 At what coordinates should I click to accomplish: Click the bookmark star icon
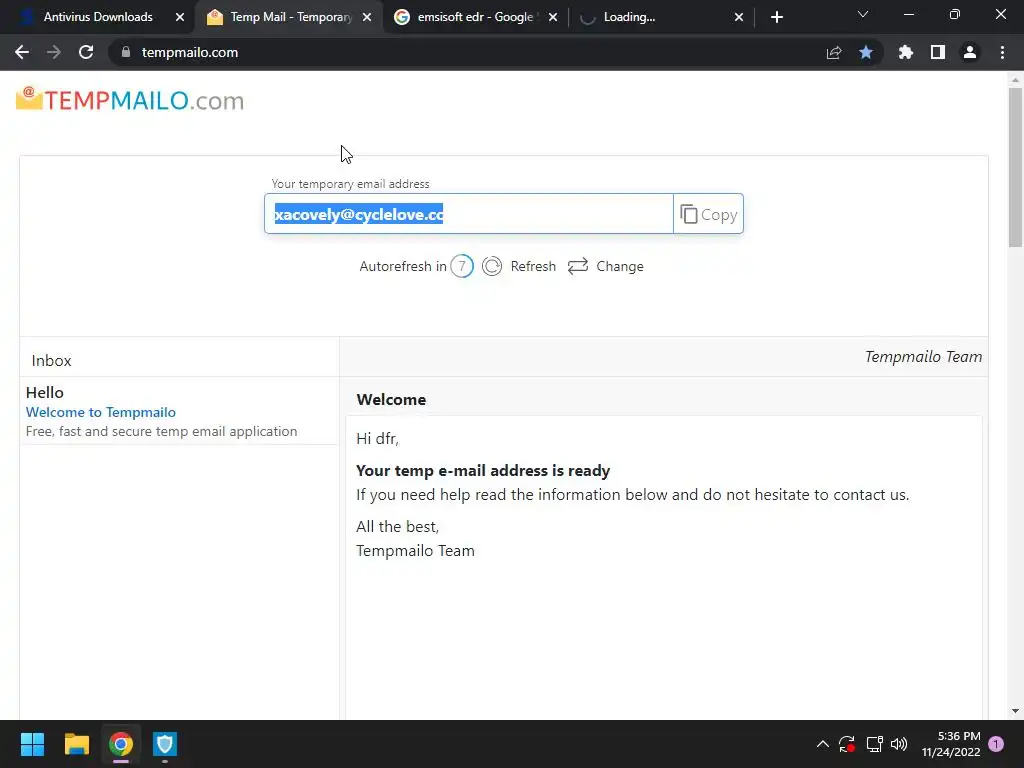[866, 52]
